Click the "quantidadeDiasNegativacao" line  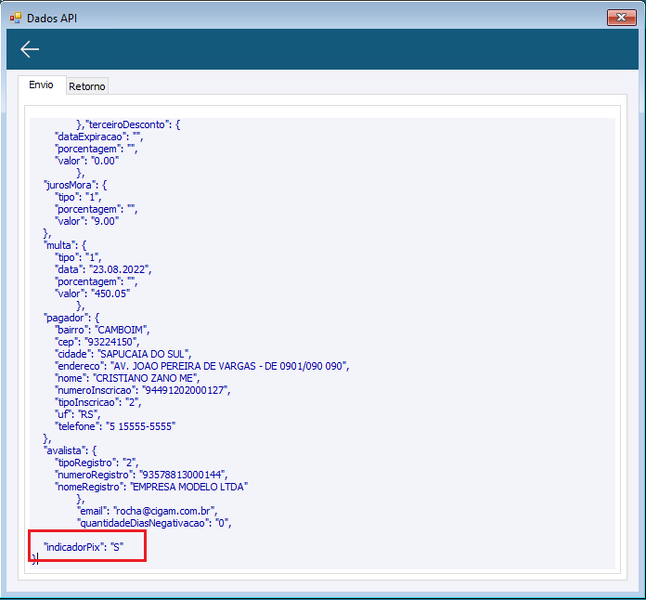point(154,523)
